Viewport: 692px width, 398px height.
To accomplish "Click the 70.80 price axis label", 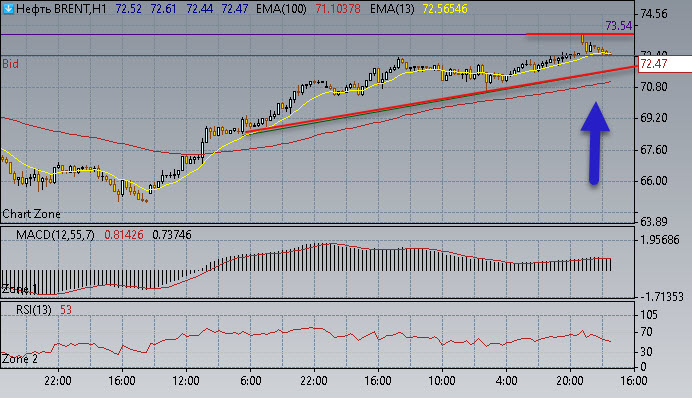I will tap(654, 87).
